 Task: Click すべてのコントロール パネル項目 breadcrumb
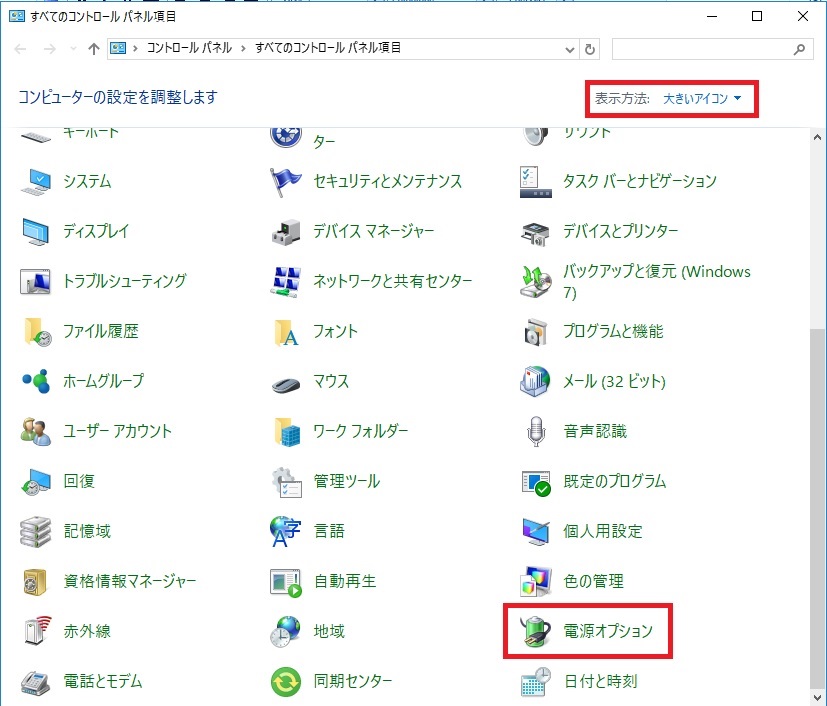tap(328, 48)
